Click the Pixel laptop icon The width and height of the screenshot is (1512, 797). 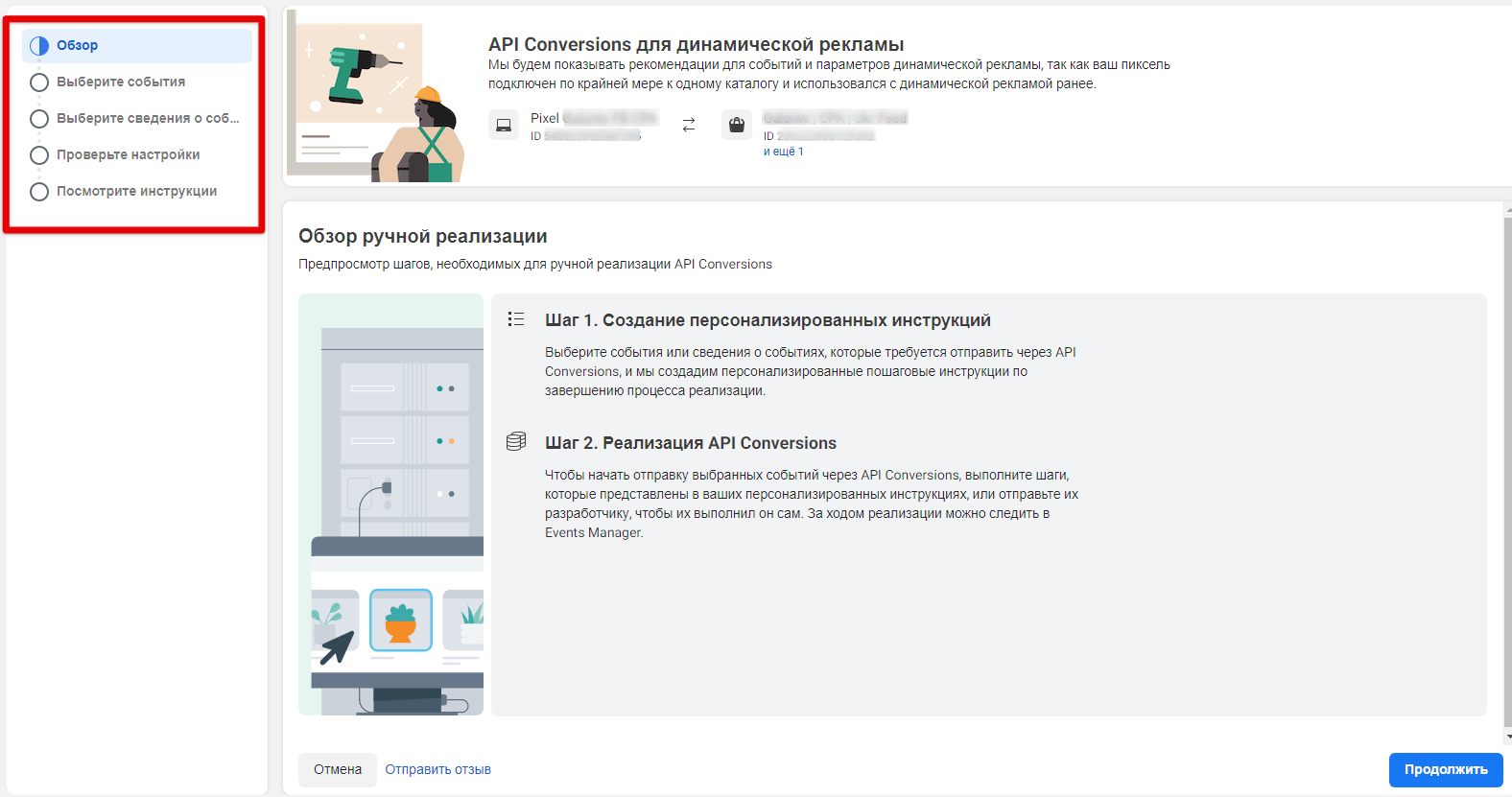click(503, 126)
